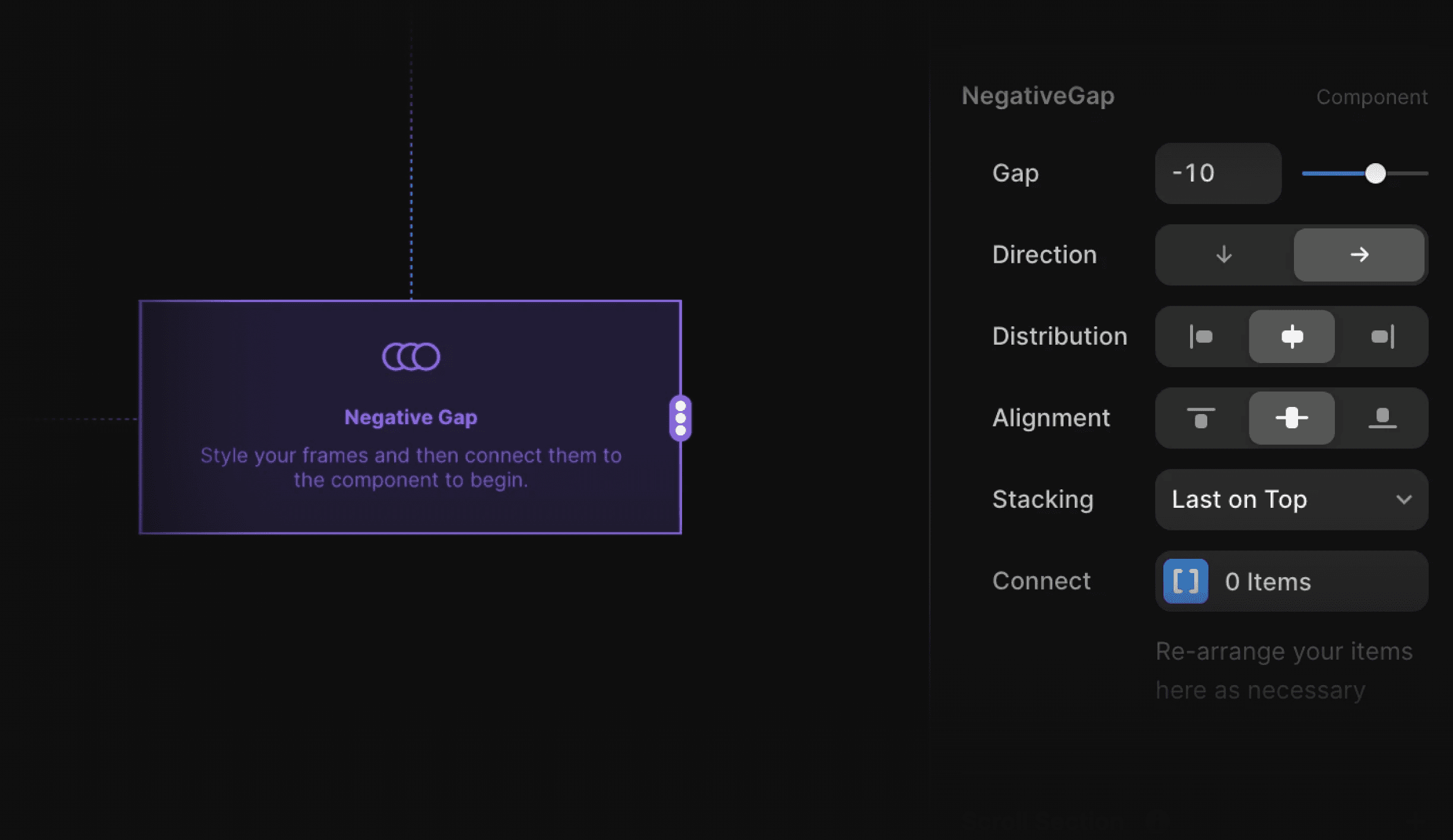Set Alignment to bottom
The height and width of the screenshot is (840, 1453).
pyautogui.click(x=1383, y=418)
